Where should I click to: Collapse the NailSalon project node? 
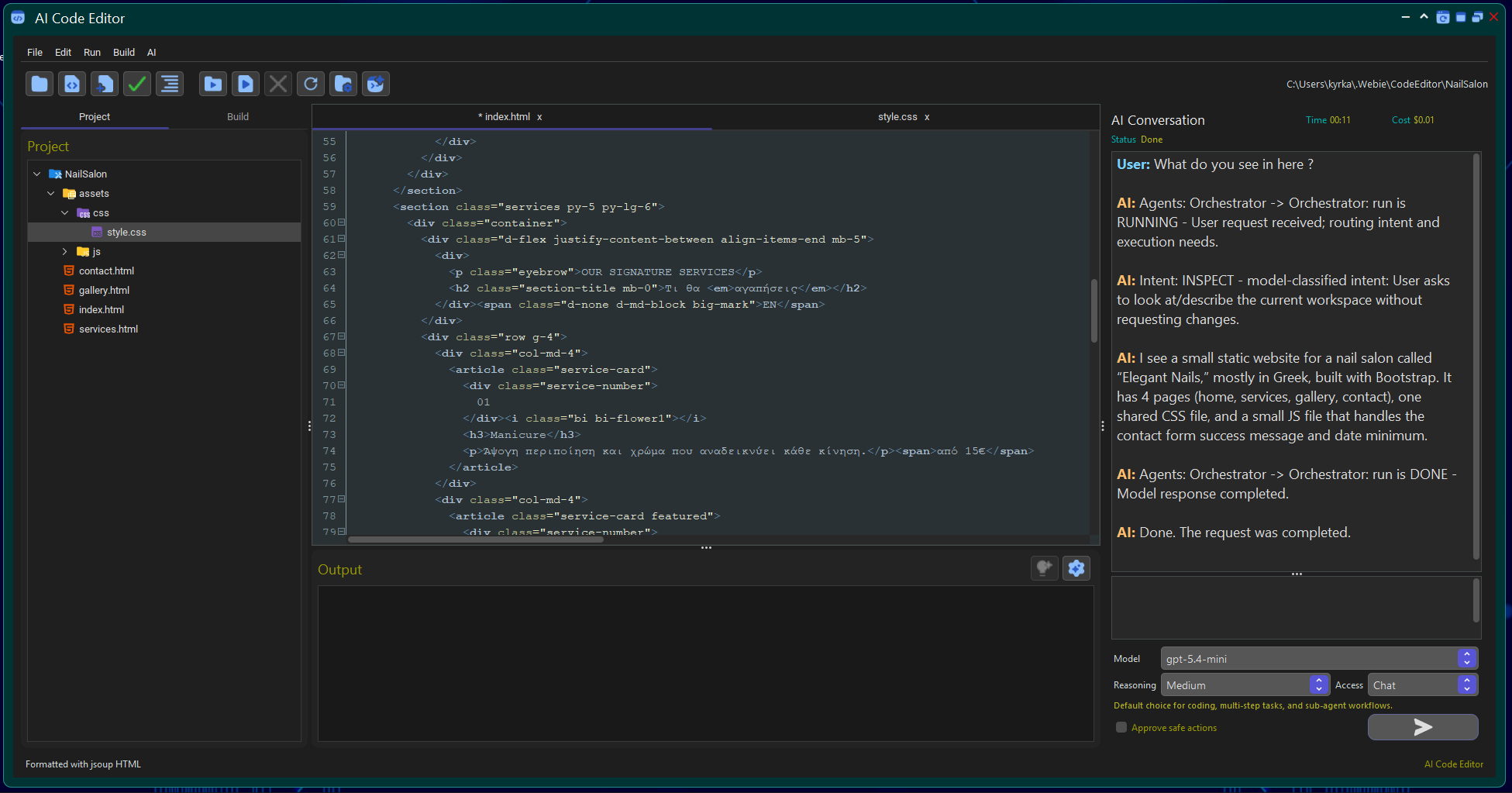pos(37,174)
